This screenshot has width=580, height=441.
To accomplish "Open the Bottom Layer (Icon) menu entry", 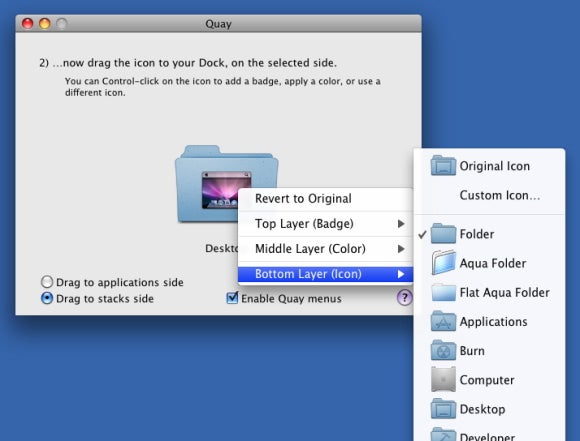I will tap(326, 274).
